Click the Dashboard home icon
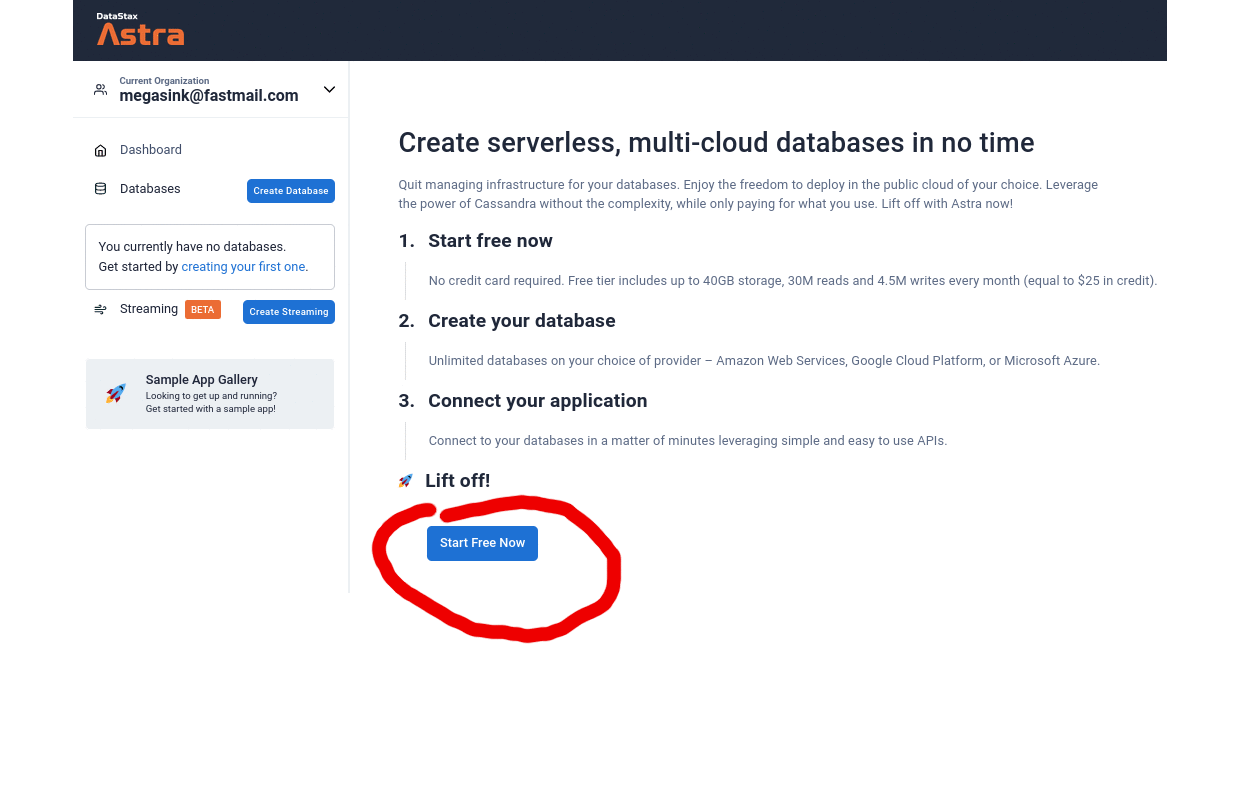 (x=100, y=150)
